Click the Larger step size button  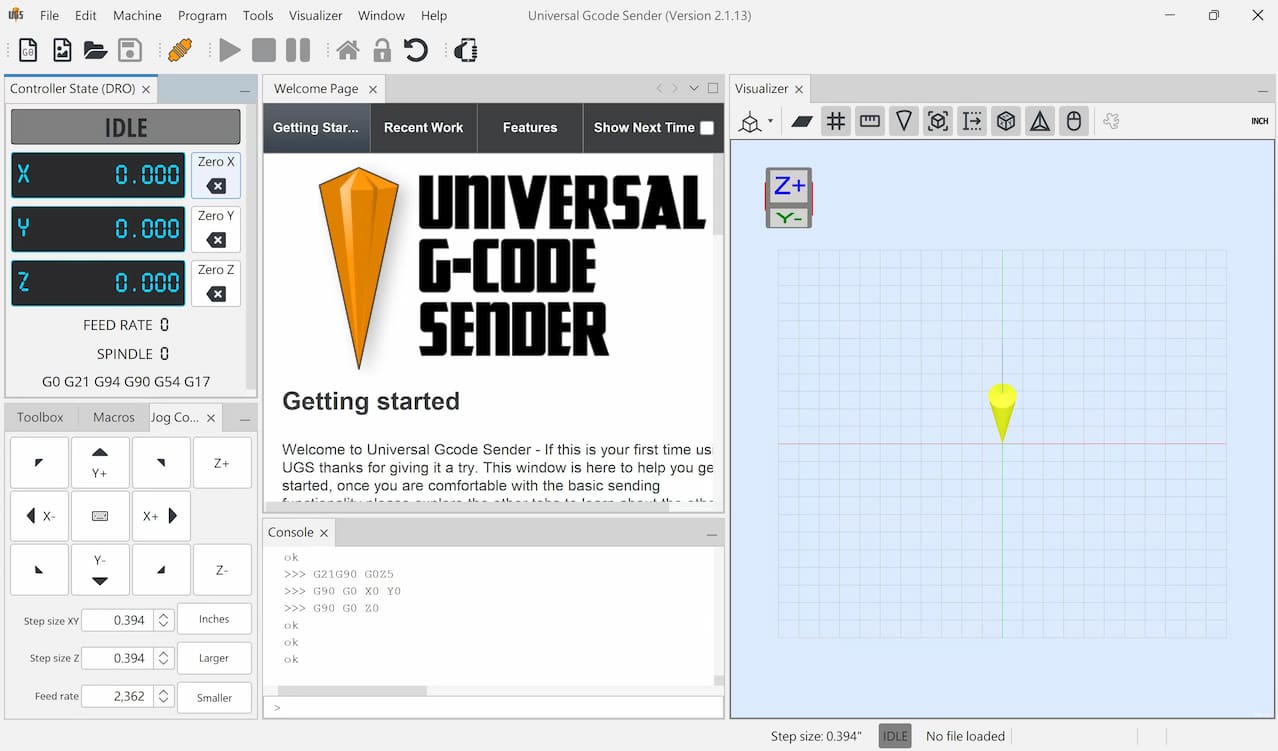tap(214, 658)
